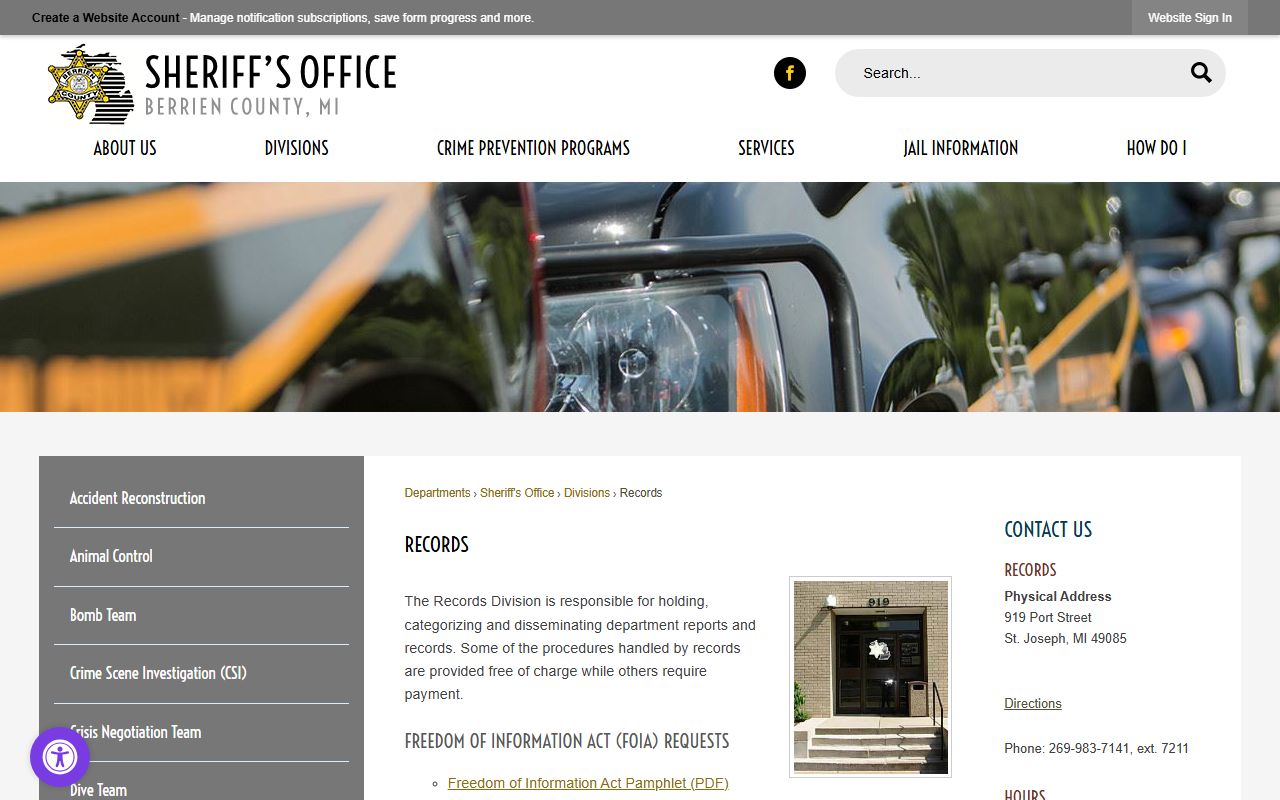The image size is (1280, 800).
Task: Go to Divisions breadcrumb
Action: [x=587, y=493]
